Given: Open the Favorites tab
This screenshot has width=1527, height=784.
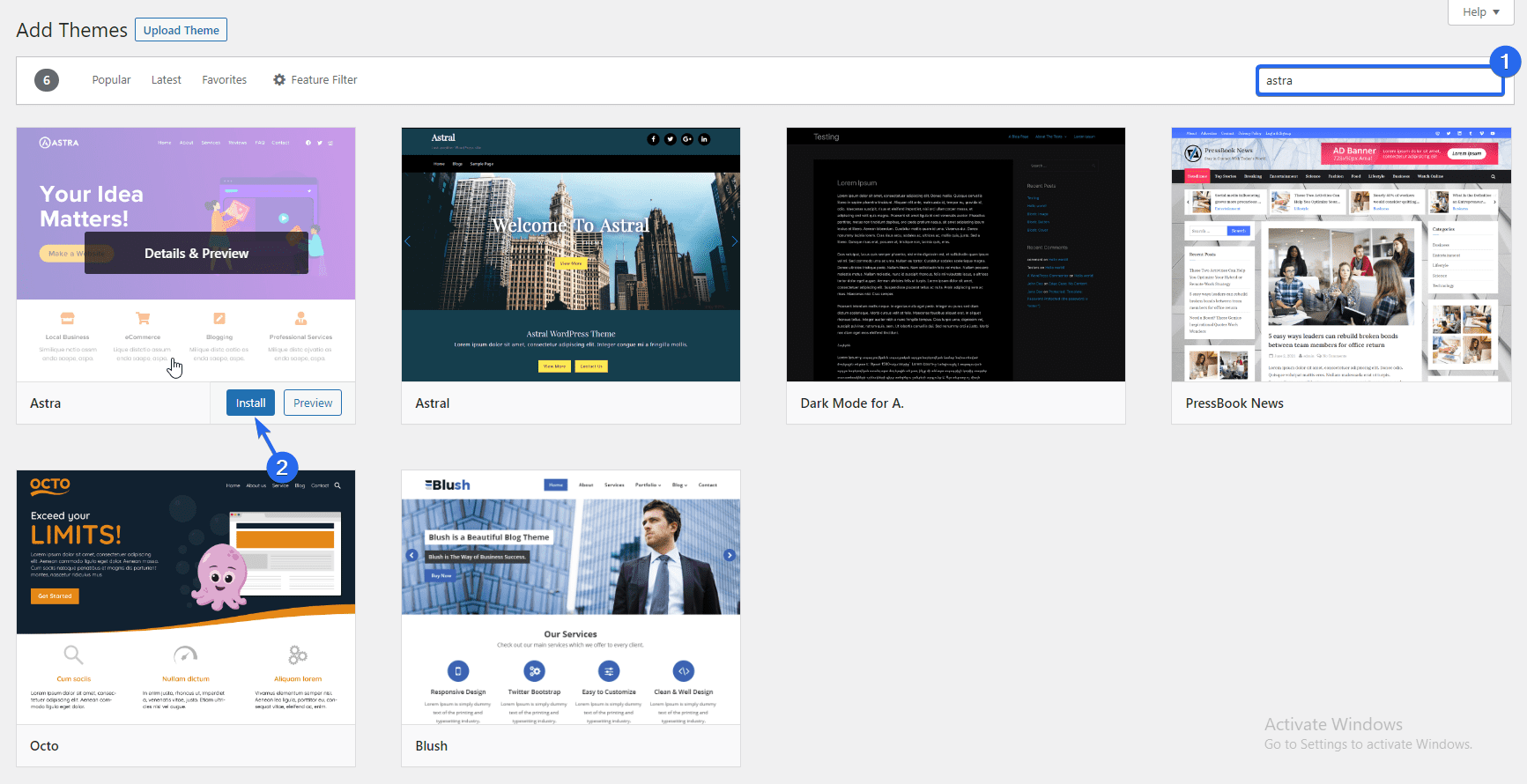Looking at the screenshot, I should click(224, 80).
